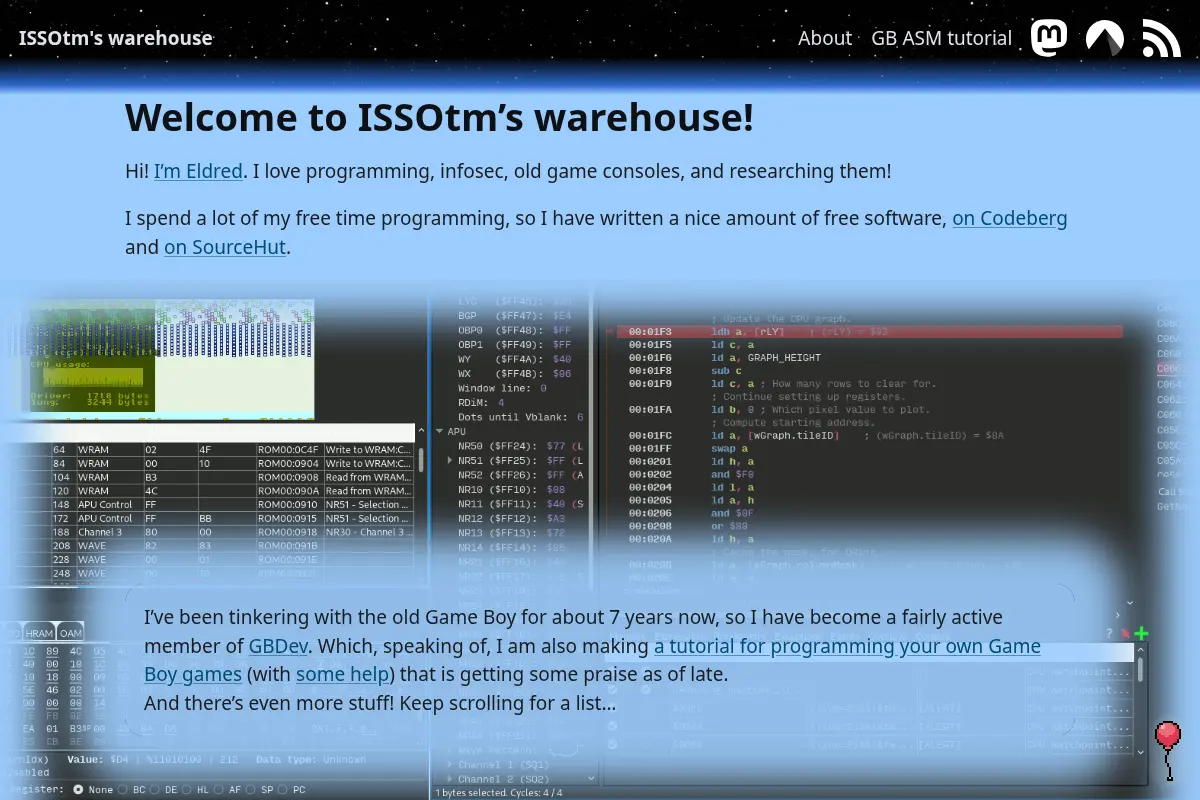1200x800 pixels.
Task: Click the OBP0 ($FF48) register line
Action: pyautogui.click(x=515, y=329)
